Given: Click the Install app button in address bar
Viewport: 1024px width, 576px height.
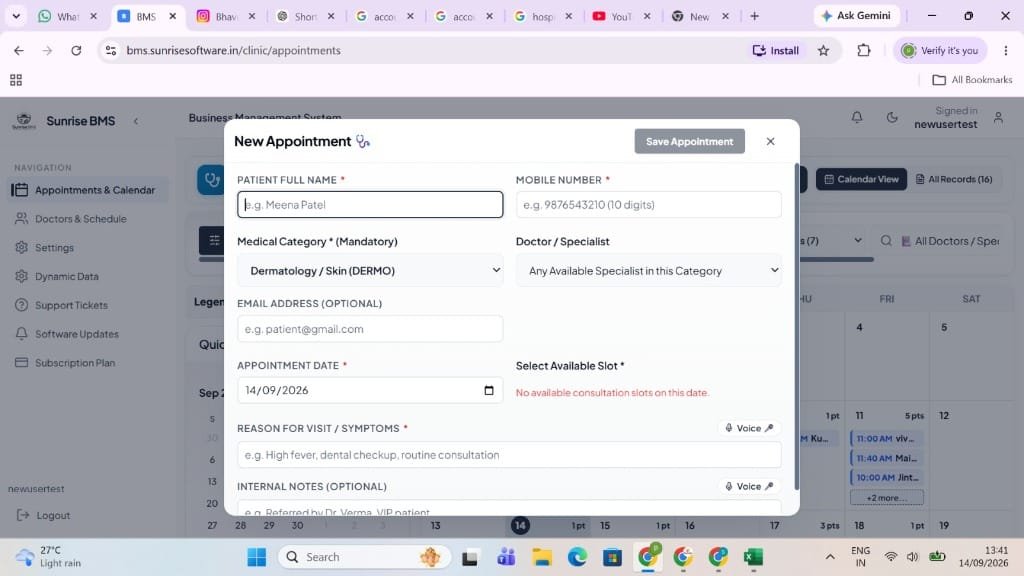Looking at the screenshot, I should (x=776, y=50).
